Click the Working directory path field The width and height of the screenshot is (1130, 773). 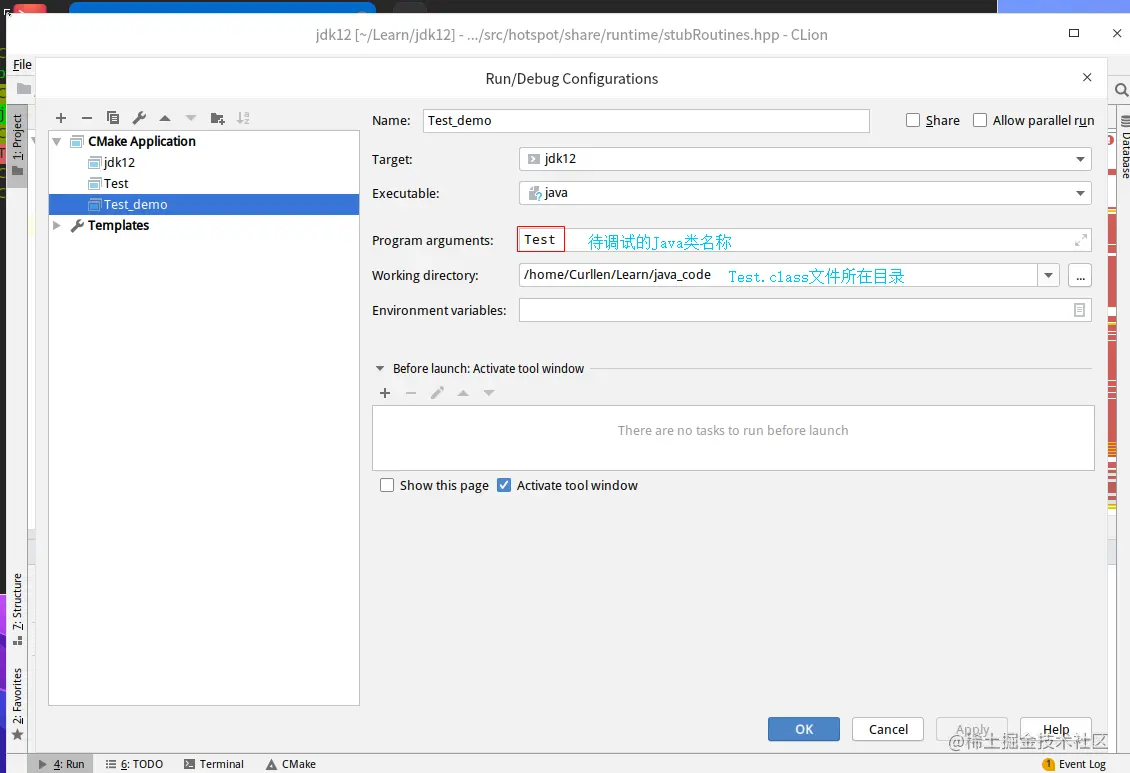[778, 276]
